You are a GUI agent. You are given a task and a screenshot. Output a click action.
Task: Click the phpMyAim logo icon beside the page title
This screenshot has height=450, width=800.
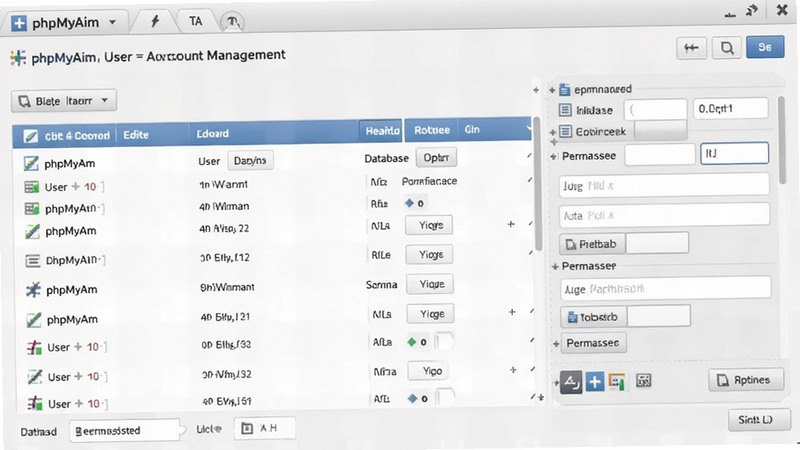tap(18, 58)
